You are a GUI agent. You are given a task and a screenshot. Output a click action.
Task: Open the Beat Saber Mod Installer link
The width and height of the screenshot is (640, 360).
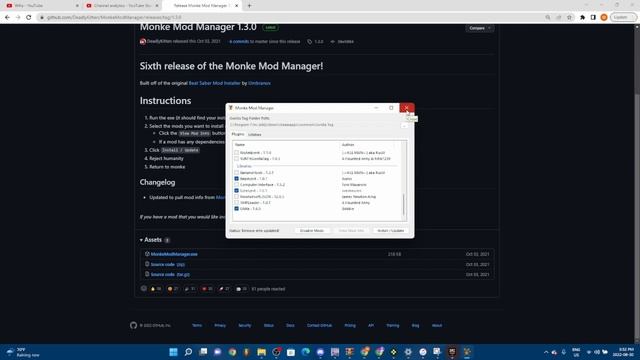click(x=214, y=83)
